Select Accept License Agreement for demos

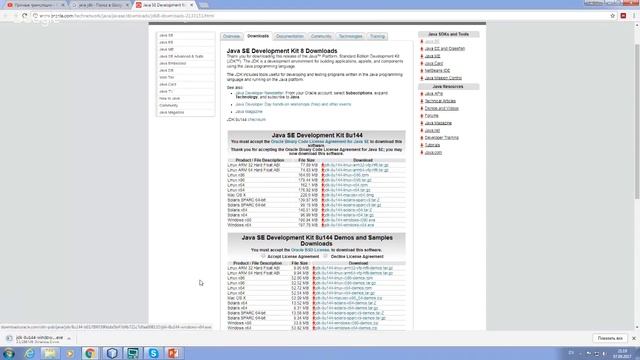[263, 256]
